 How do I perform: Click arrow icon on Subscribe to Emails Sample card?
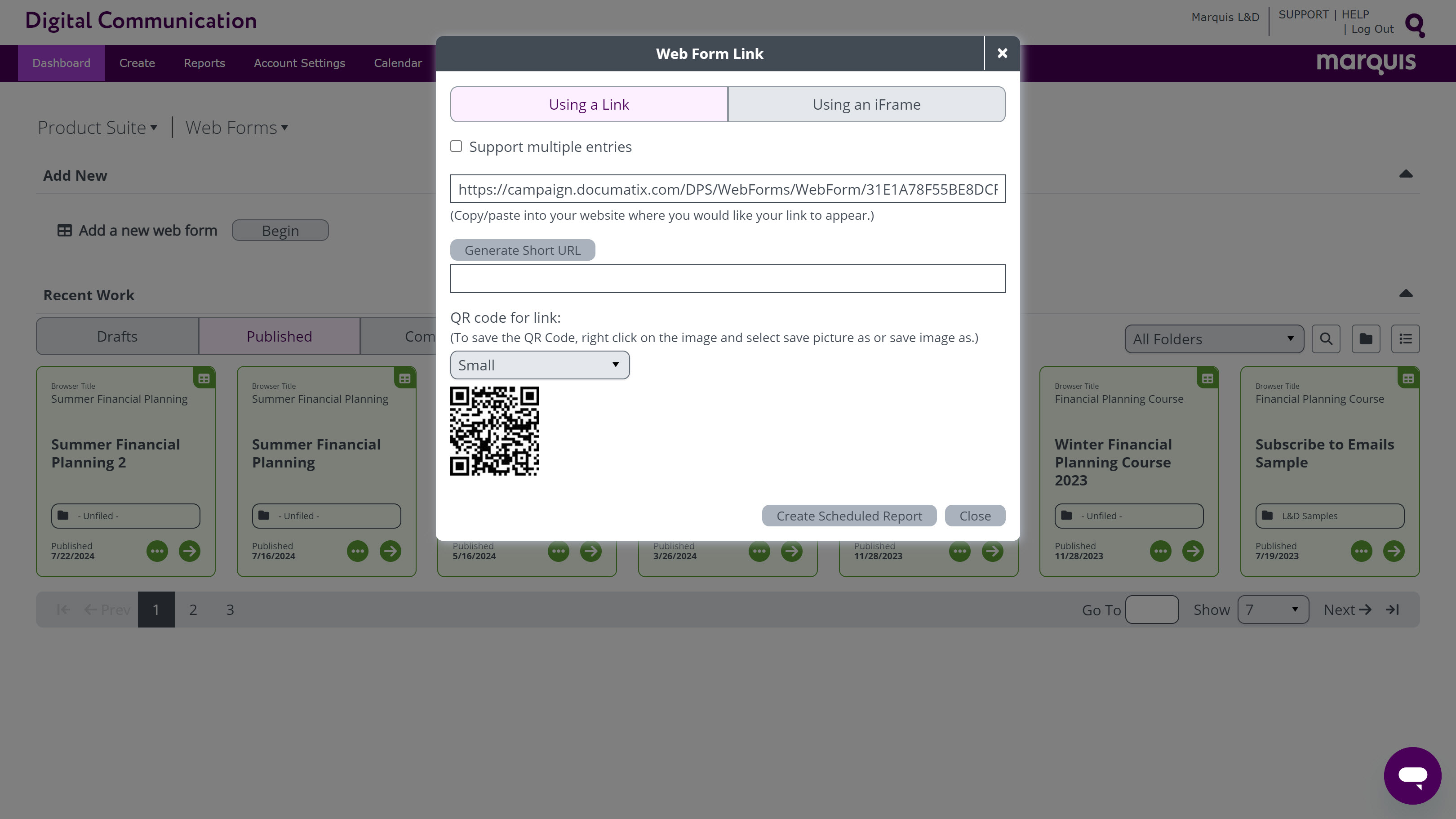pos(1393,551)
